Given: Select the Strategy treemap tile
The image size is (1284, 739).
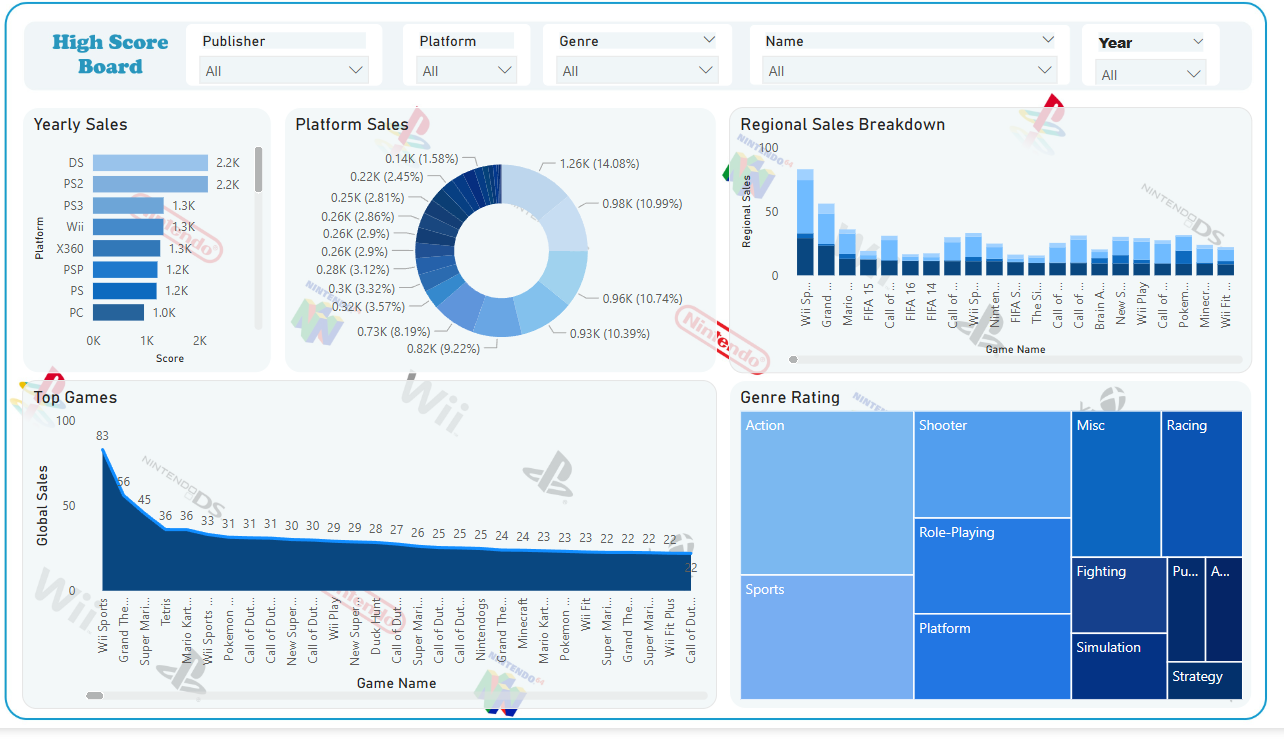Looking at the screenshot, I should coord(1205,681).
